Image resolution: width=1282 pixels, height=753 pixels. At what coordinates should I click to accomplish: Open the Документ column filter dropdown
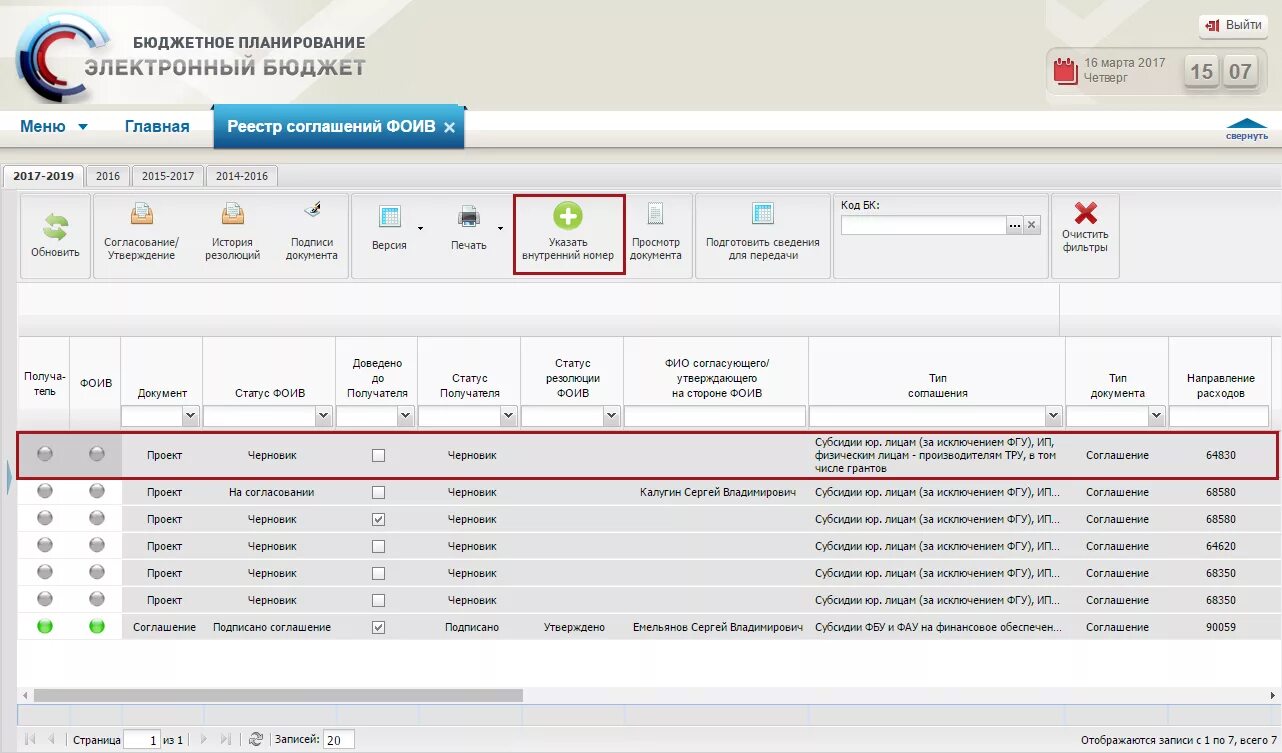tap(191, 416)
